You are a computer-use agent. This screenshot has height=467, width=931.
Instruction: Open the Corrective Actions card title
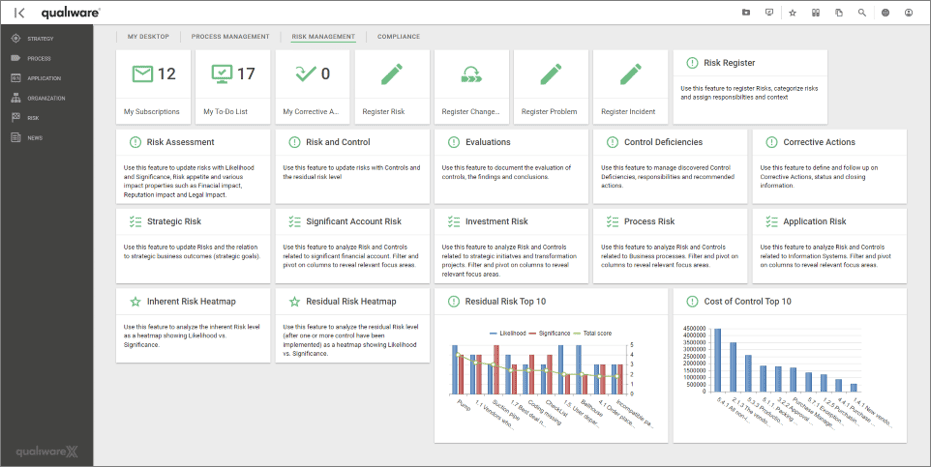819,142
